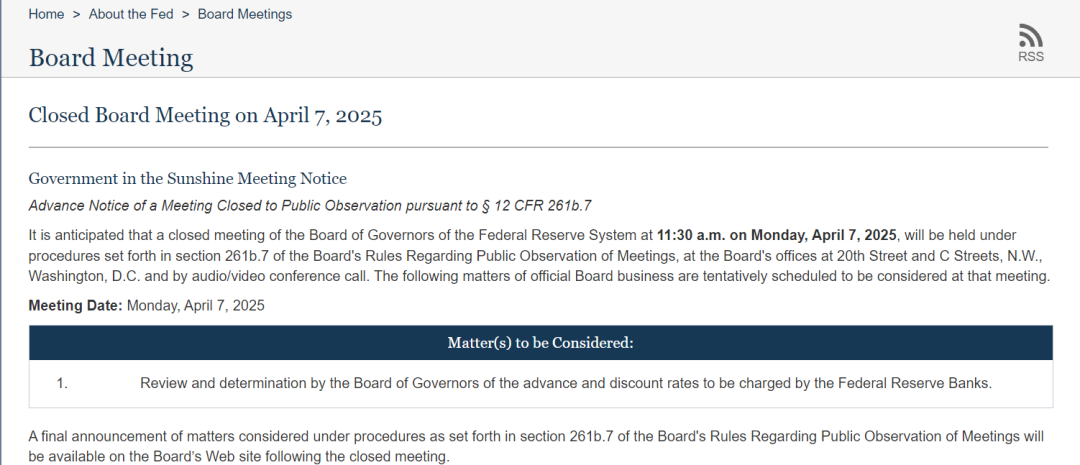Click the breadcrumb separator after About the Fed

(186, 14)
